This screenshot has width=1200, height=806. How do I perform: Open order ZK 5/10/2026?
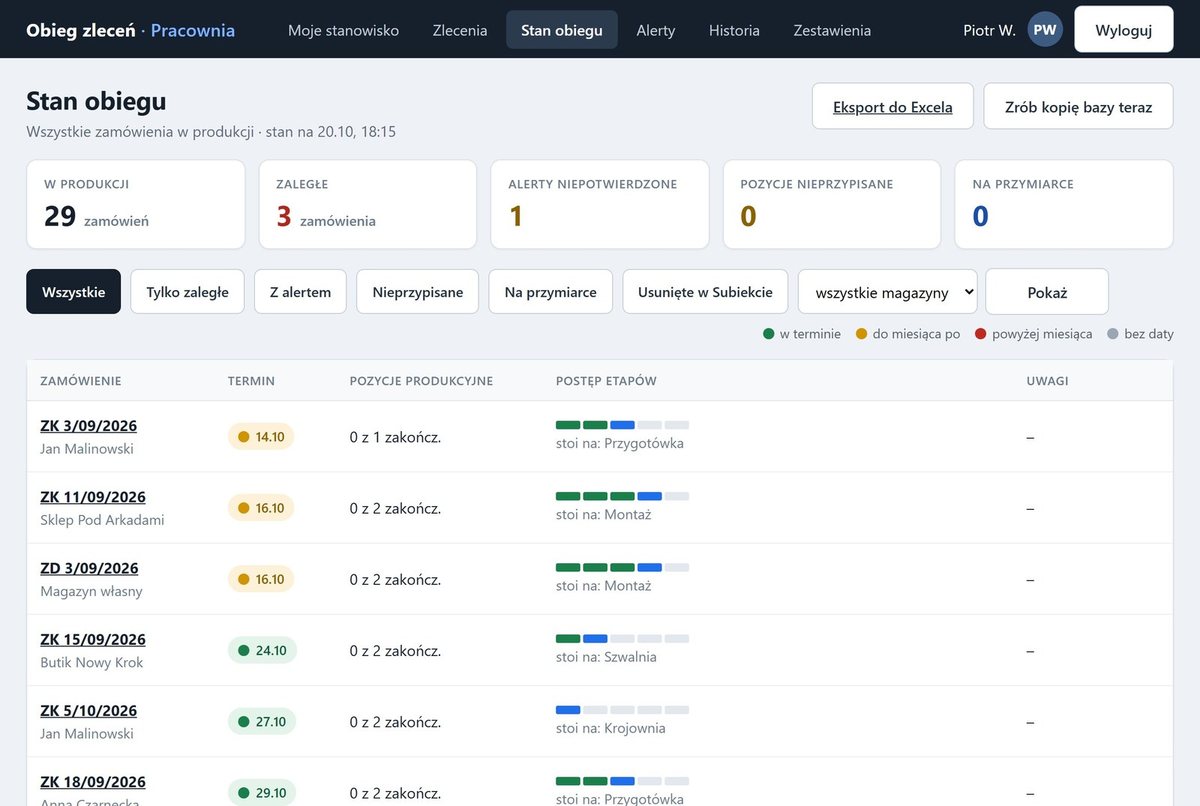click(89, 710)
